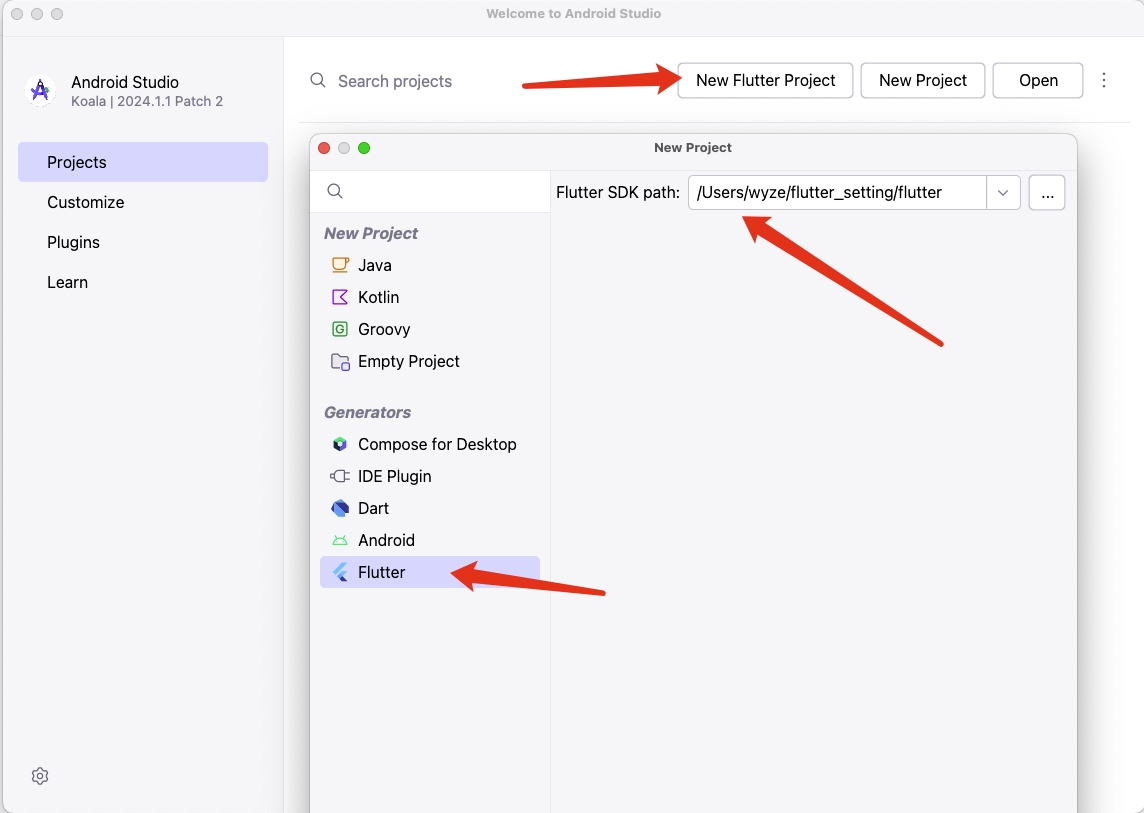Screen dimensions: 1144x813
Task: Close the New Project dialog with red button
Action: click(325, 148)
